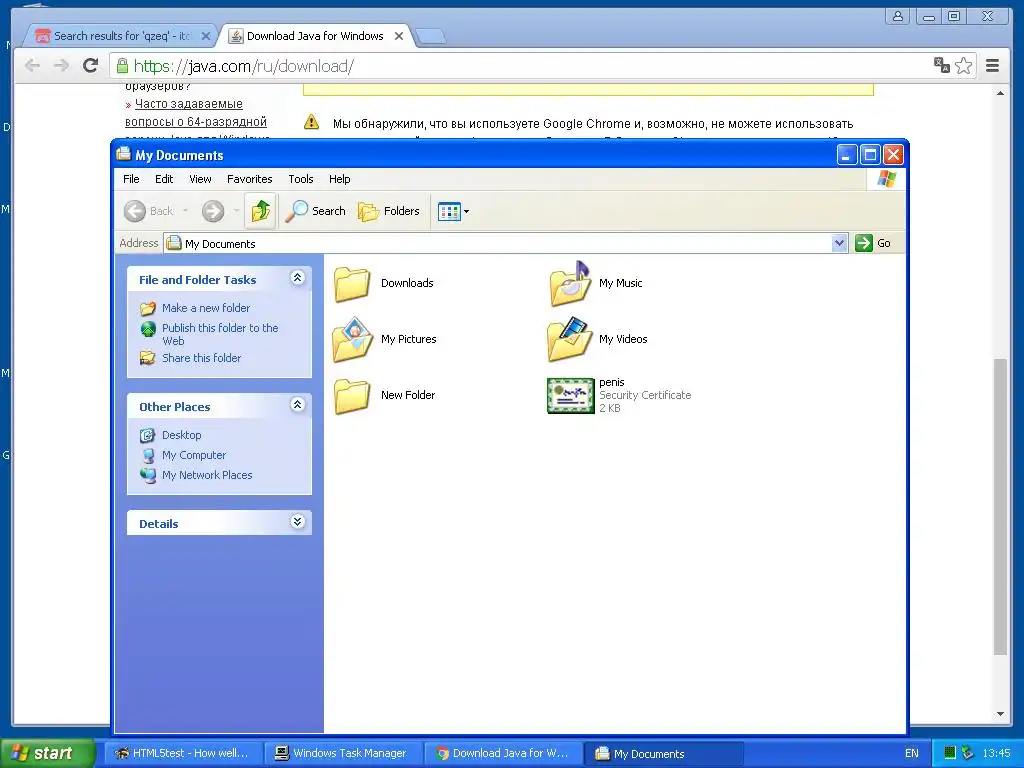The width and height of the screenshot is (1024, 768).
Task: Click the EN language indicator
Action: 912,754
